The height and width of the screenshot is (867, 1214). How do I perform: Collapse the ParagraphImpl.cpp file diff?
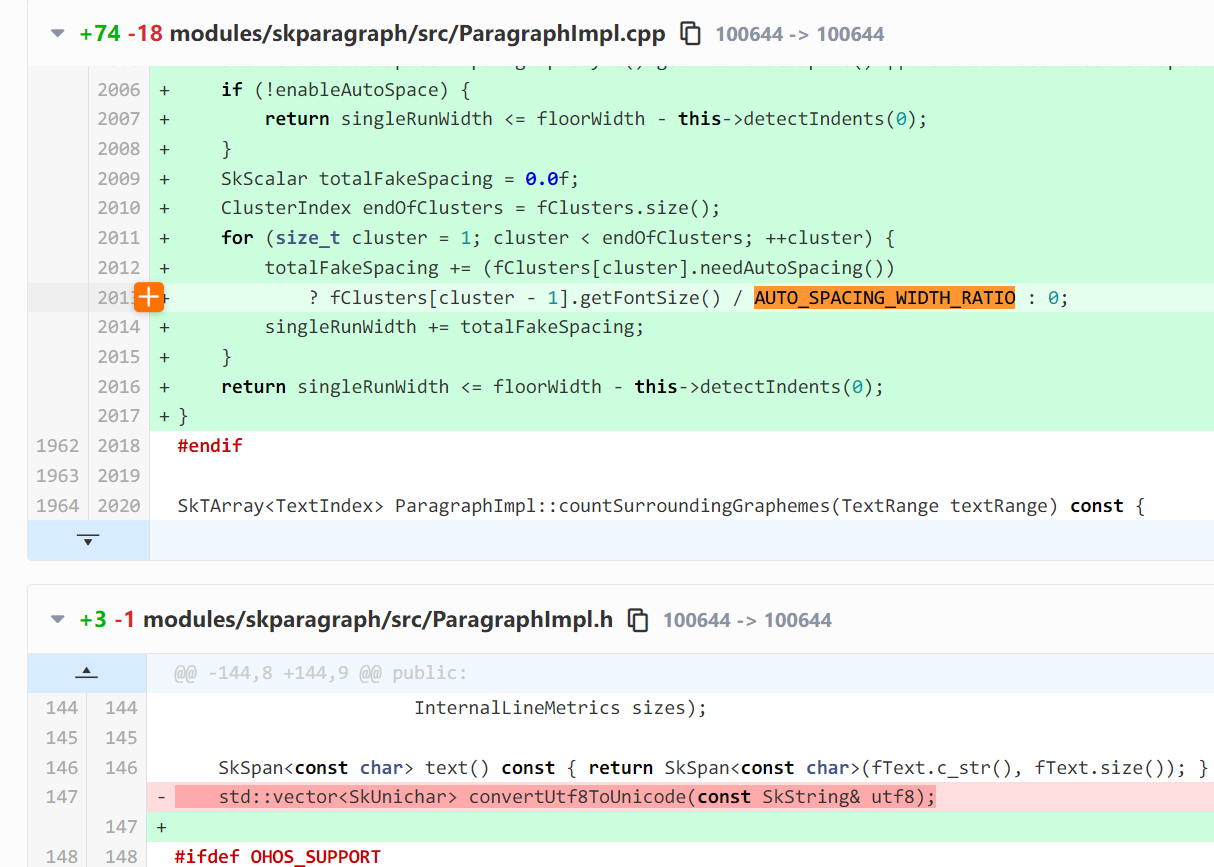click(x=57, y=34)
